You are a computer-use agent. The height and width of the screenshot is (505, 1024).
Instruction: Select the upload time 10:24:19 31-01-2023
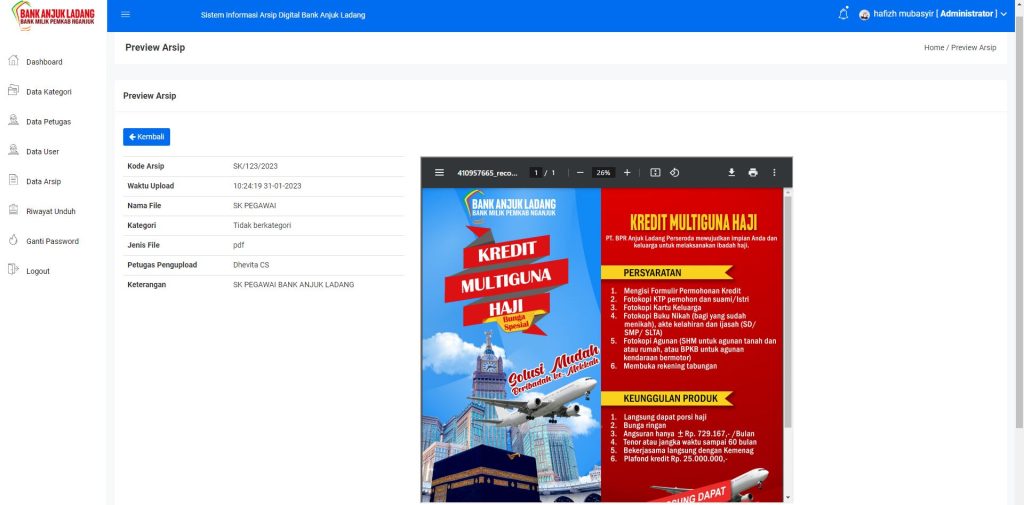(267, 186)
